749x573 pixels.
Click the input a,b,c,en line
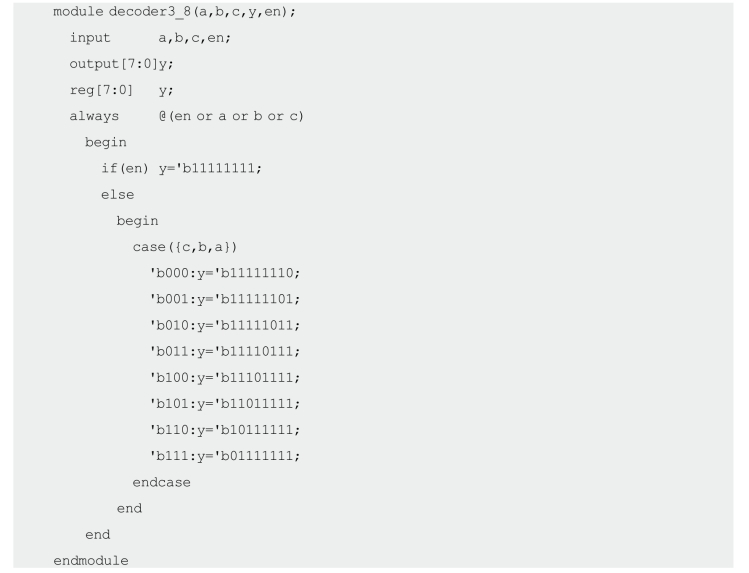150,38
